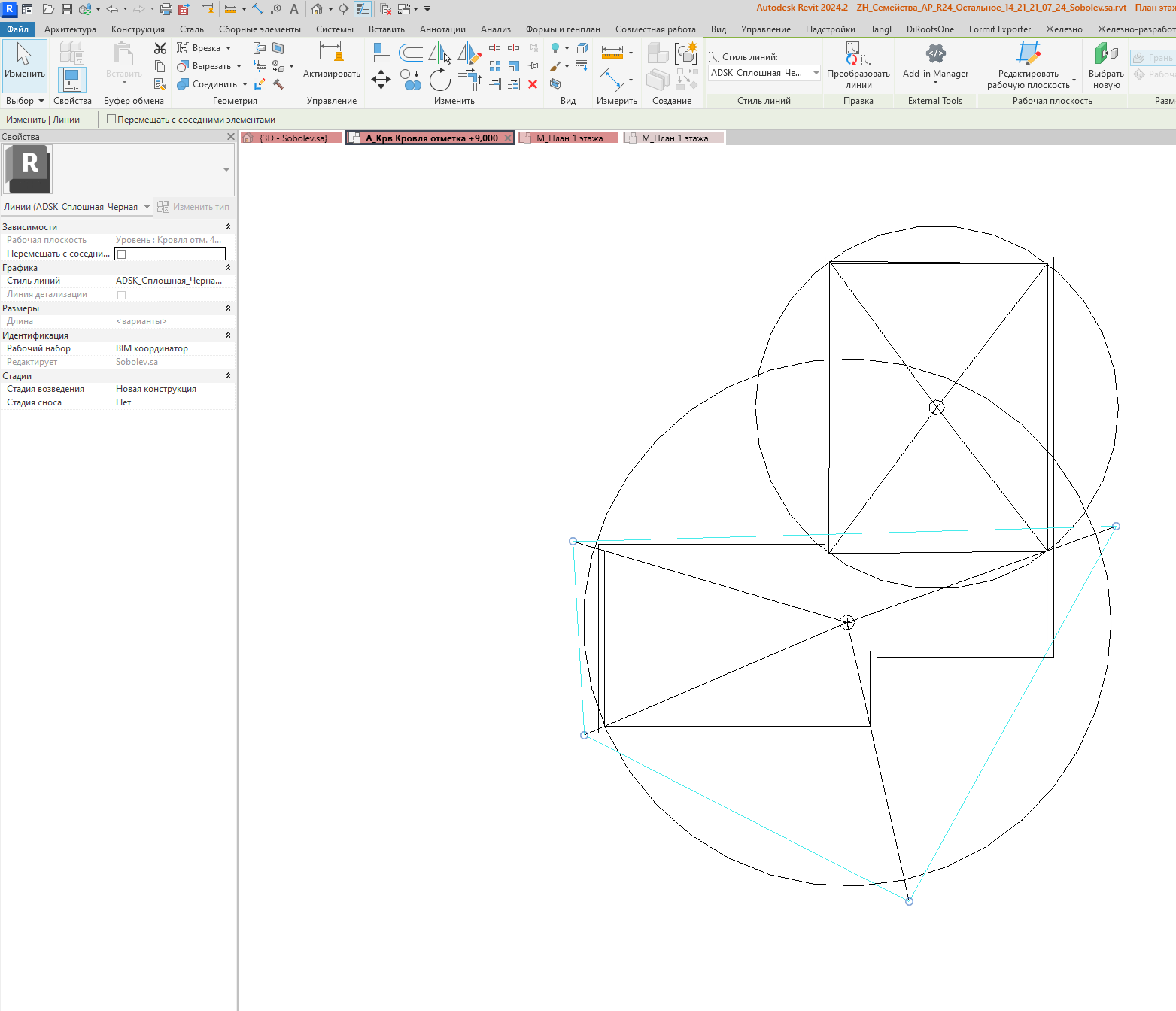Click the Mirror pick axis icon
Screen dimensions: 1176x1011
[x=439, y=53]
